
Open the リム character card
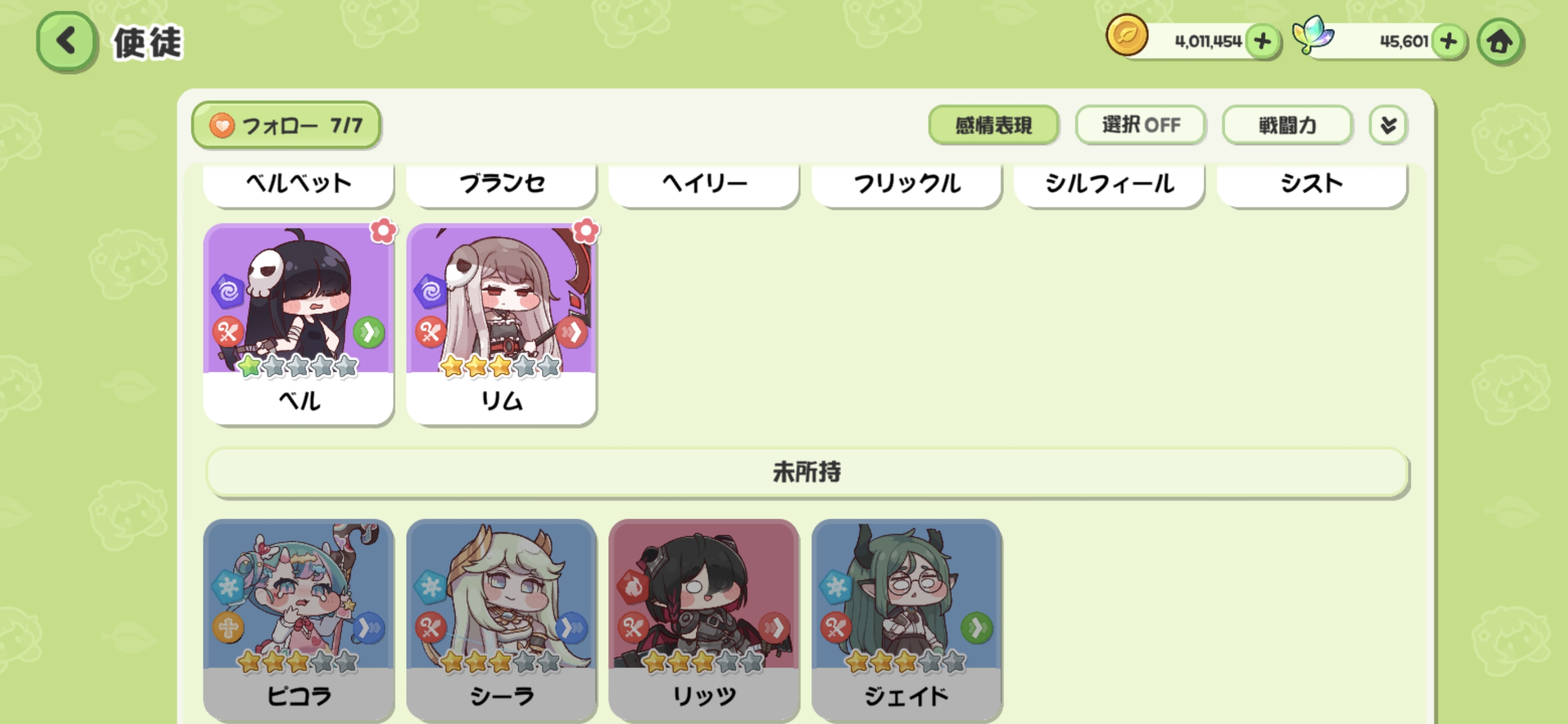tap(501, 324)
